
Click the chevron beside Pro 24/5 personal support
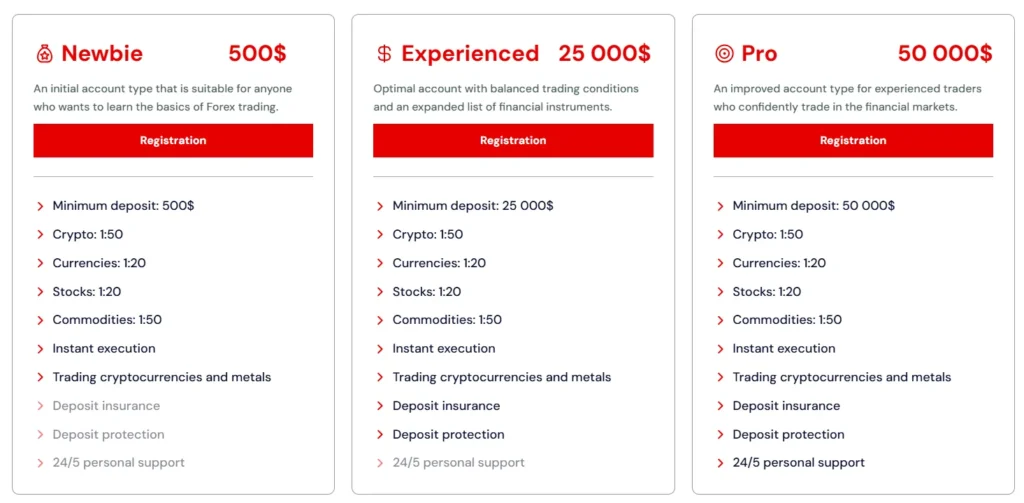coord(721,463)
